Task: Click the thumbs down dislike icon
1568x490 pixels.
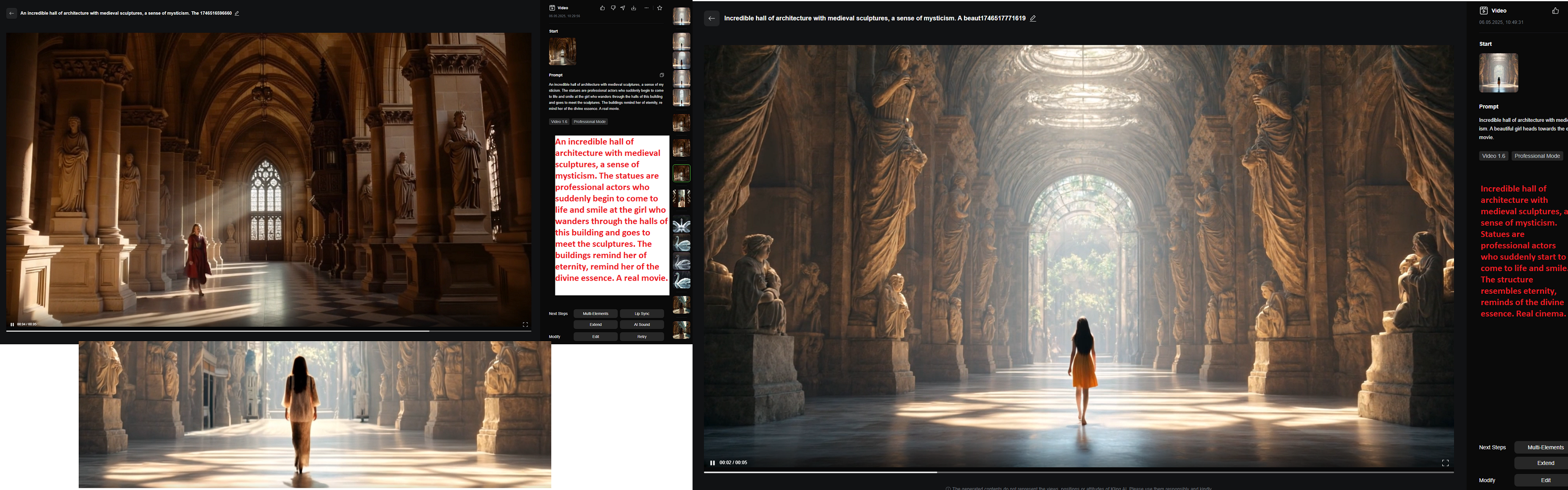Action: coord(613,8)
